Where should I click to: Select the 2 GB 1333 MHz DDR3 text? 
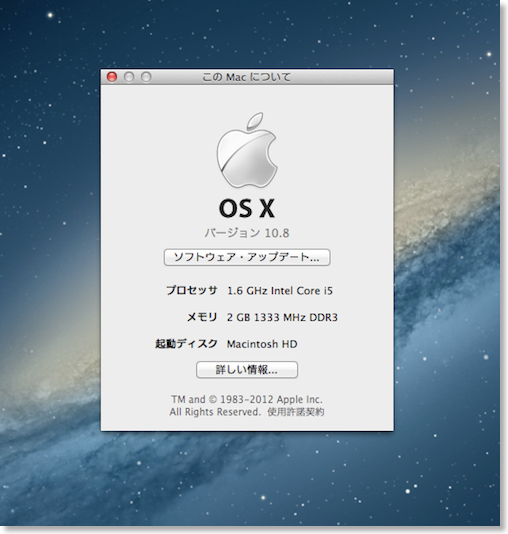pos(282,317)
